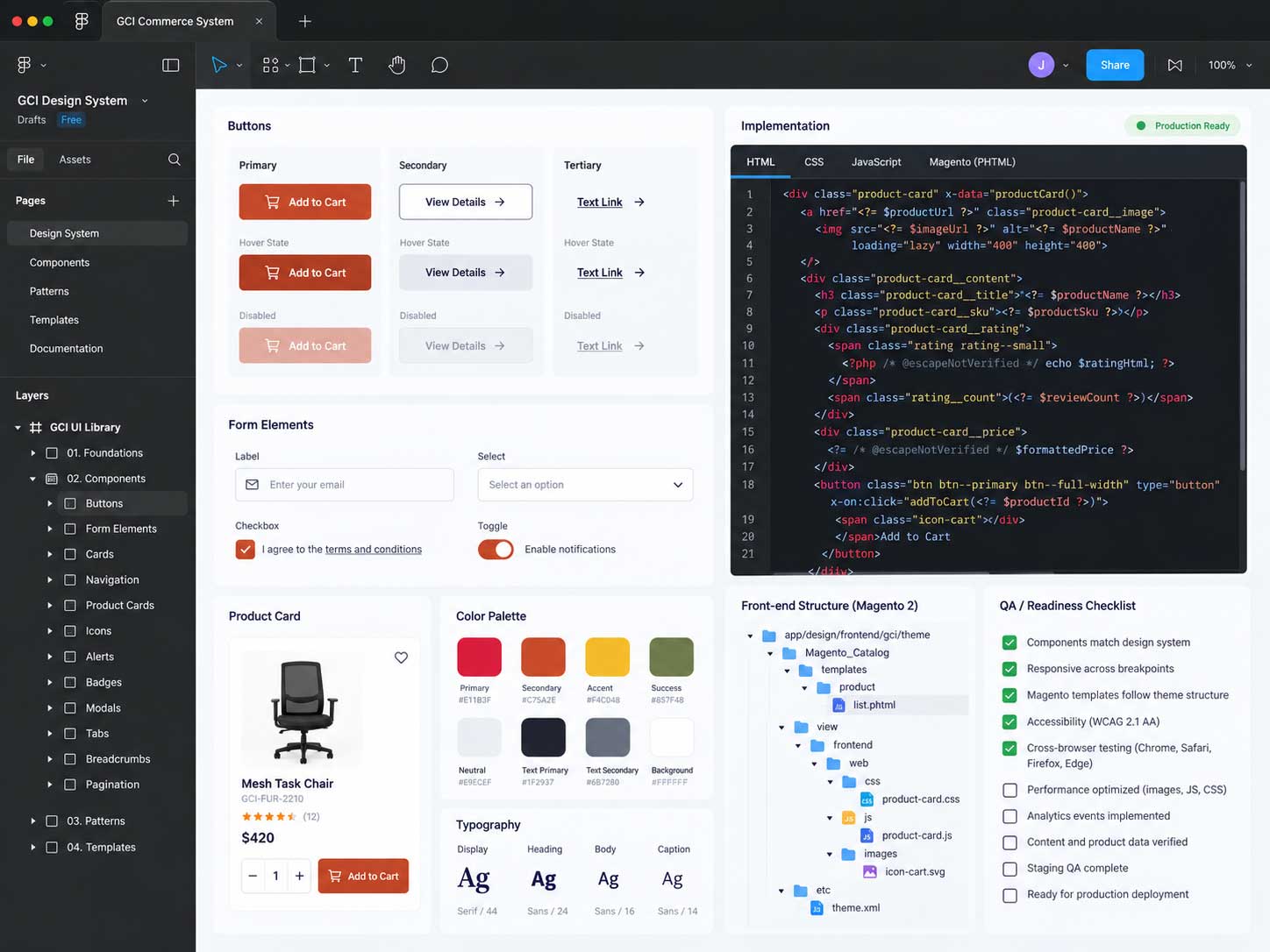Image resolution: width=1270 pixels, height=952 pixels.
Task: Select the Text tool
Action: (x=355, y=65)
